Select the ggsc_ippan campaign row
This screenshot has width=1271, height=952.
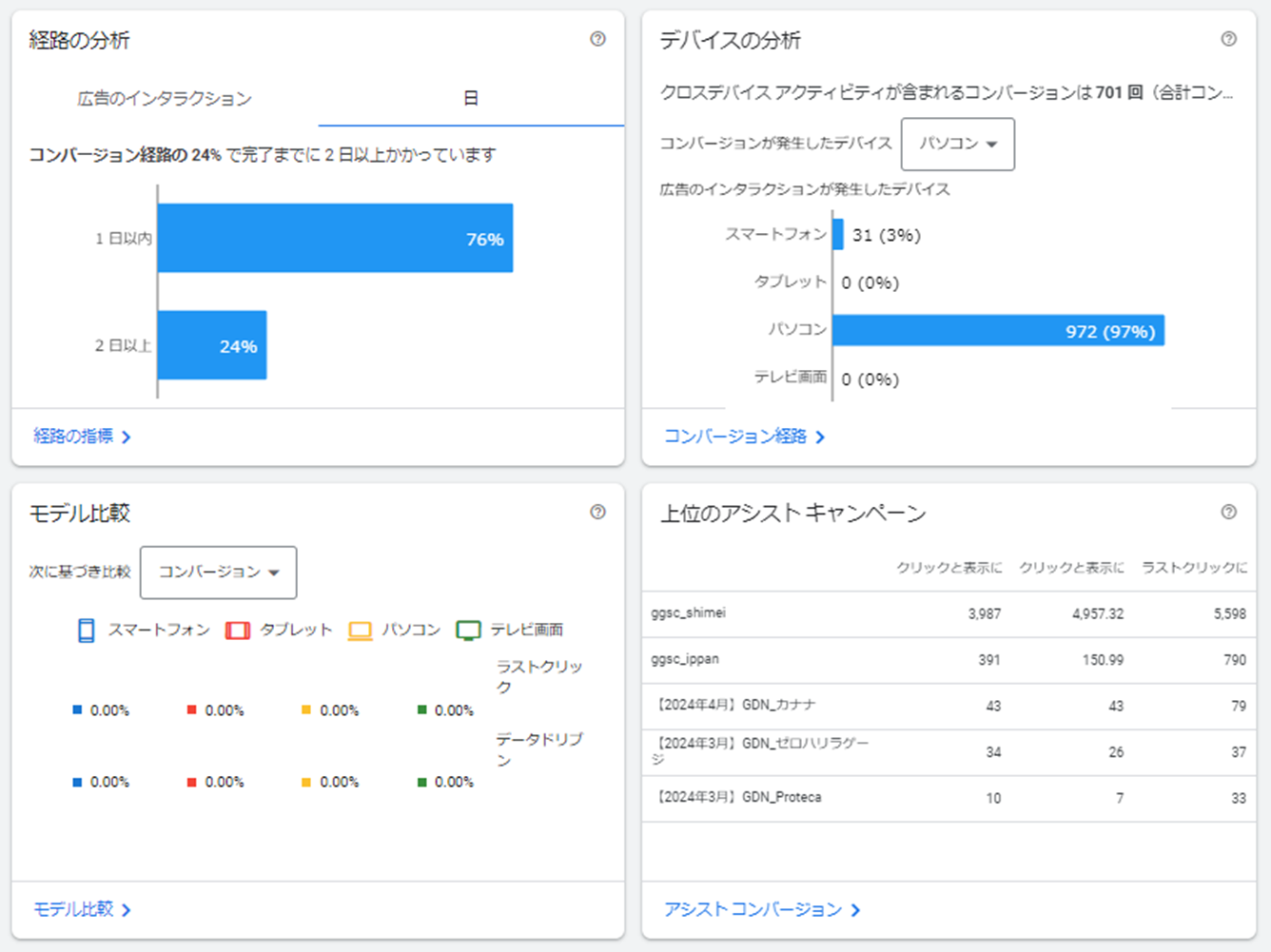[948, 660]
